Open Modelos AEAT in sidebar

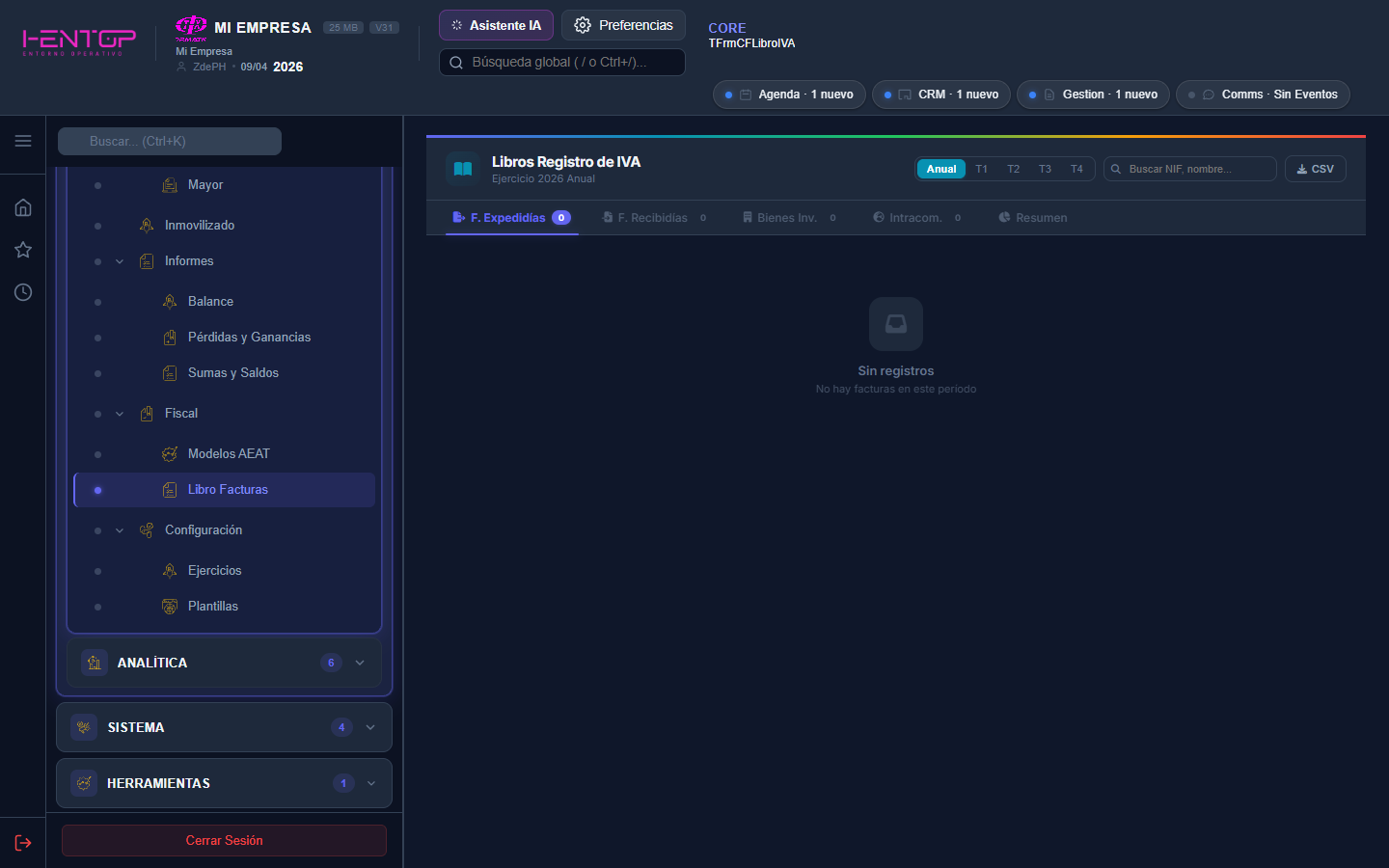229,453
